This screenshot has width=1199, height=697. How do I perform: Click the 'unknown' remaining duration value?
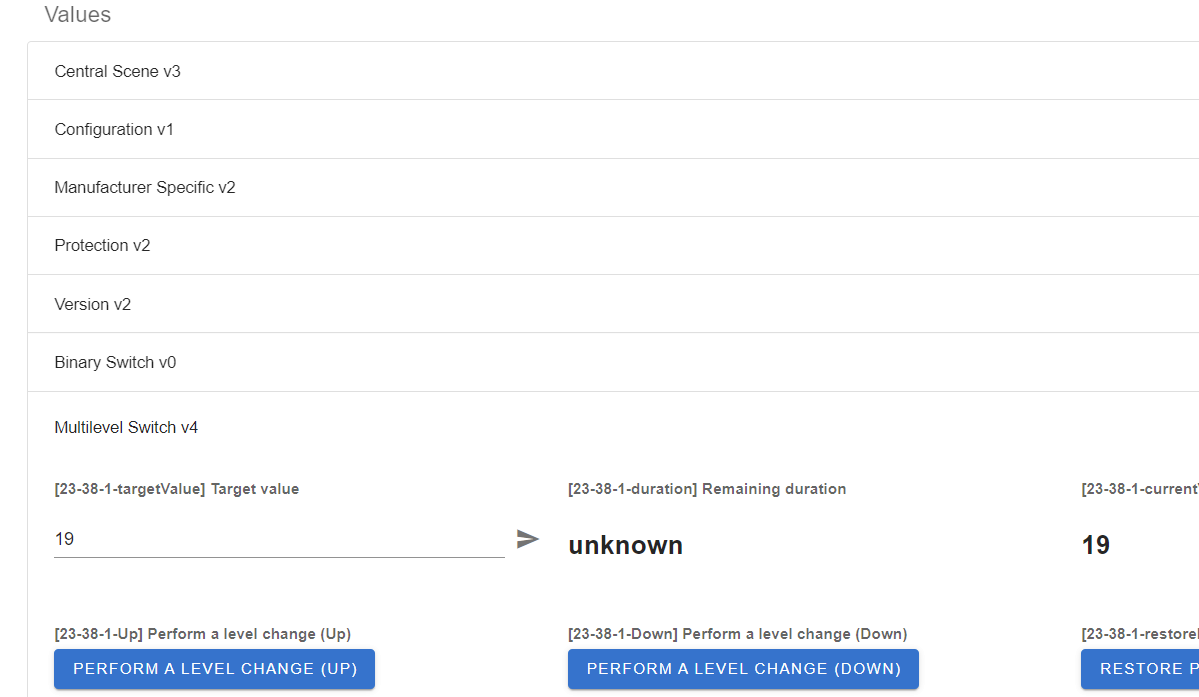[625, 545]
